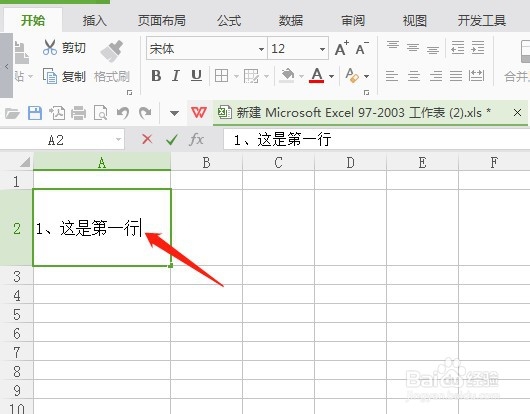Close the workbook document tab
Viewport: 530px width, 414px height.
pyautogui.click(x=517, y=113)
